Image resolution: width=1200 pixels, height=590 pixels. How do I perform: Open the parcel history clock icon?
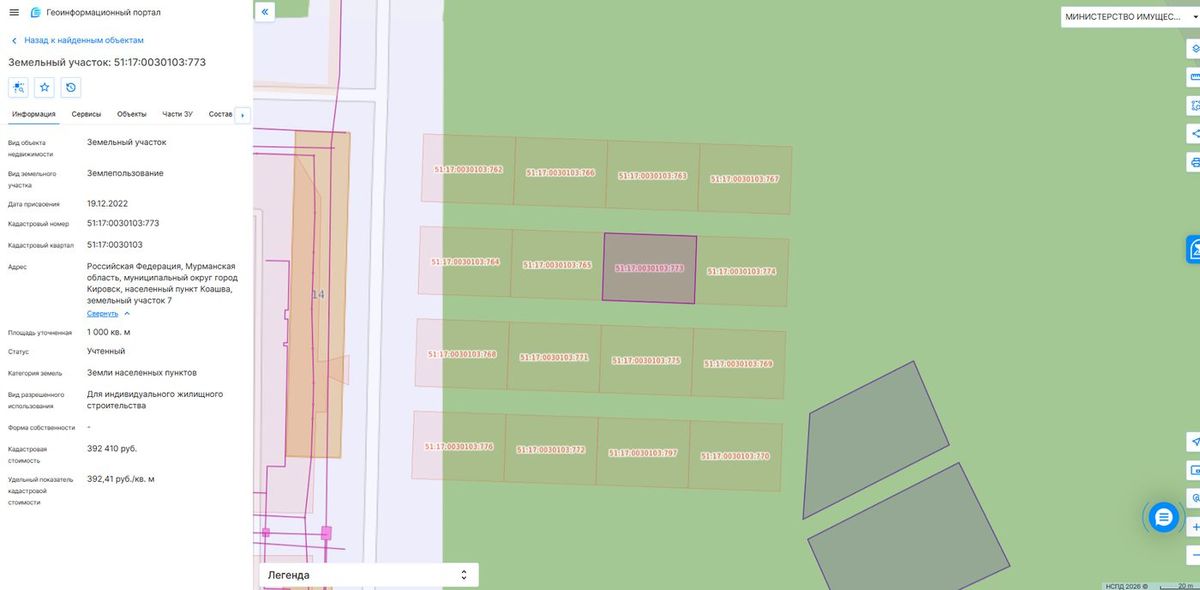click(71, 88)
